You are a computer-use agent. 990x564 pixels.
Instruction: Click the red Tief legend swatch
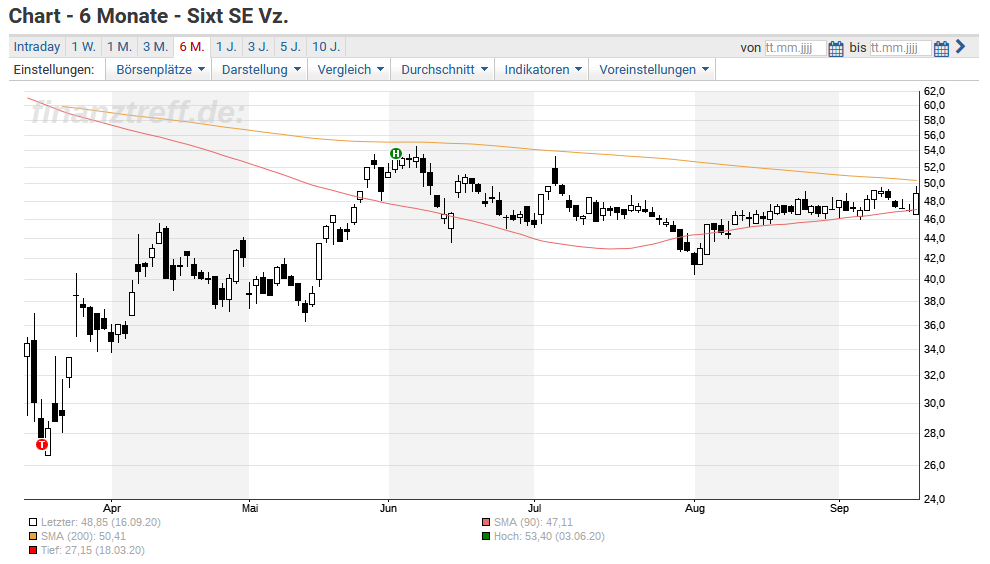coord(33,550)
